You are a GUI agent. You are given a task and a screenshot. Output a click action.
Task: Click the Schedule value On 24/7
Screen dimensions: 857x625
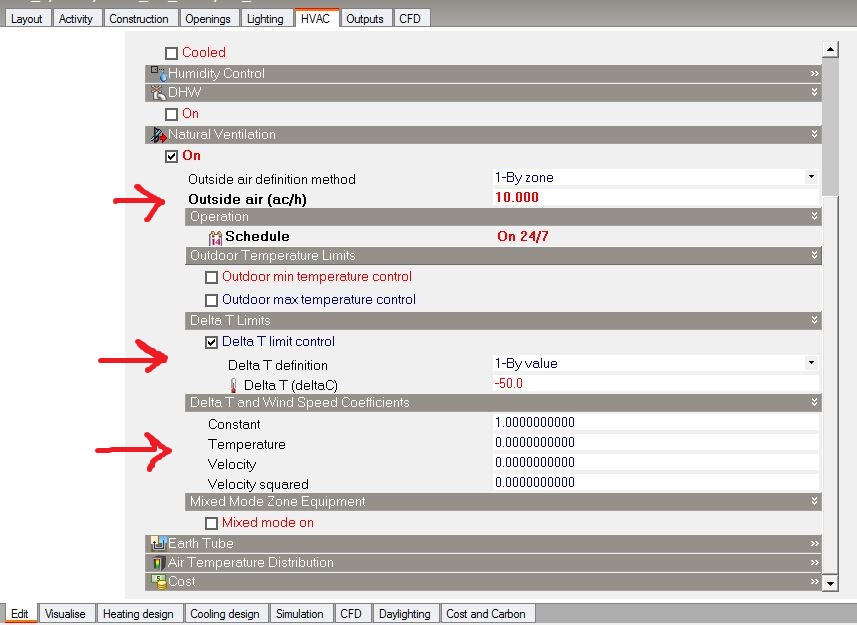(523, 237)
